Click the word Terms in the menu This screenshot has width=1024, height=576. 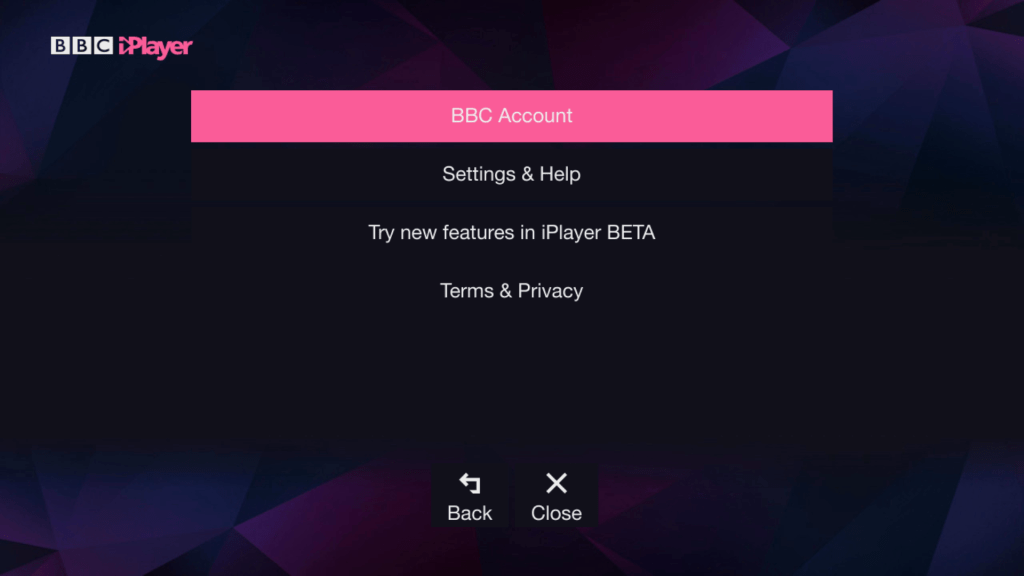(467, 291)
